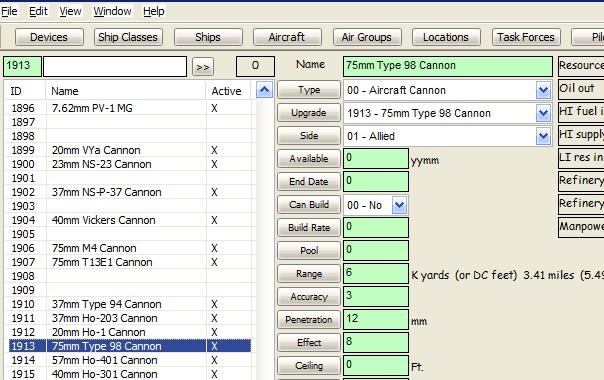Click the Available yymm input field
The width and height of the screenshot is (604, 380).
tap(376, 158)
